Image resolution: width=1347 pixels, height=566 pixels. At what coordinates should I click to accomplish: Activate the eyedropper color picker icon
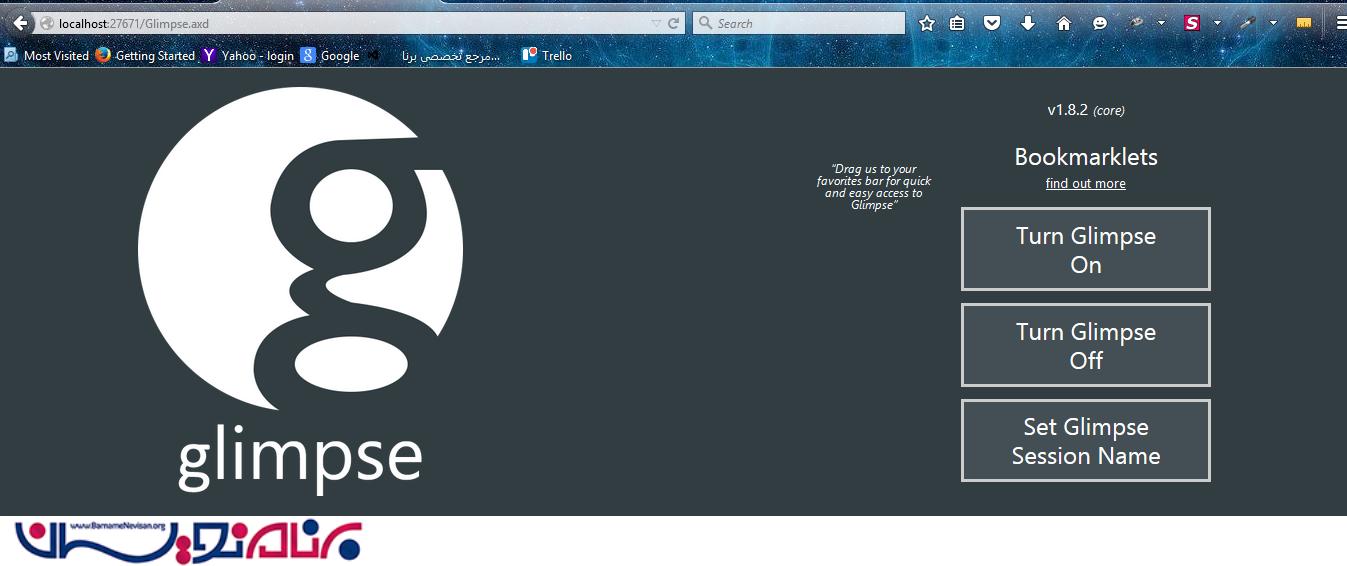pyautogui.click(x=1247, y=23)
